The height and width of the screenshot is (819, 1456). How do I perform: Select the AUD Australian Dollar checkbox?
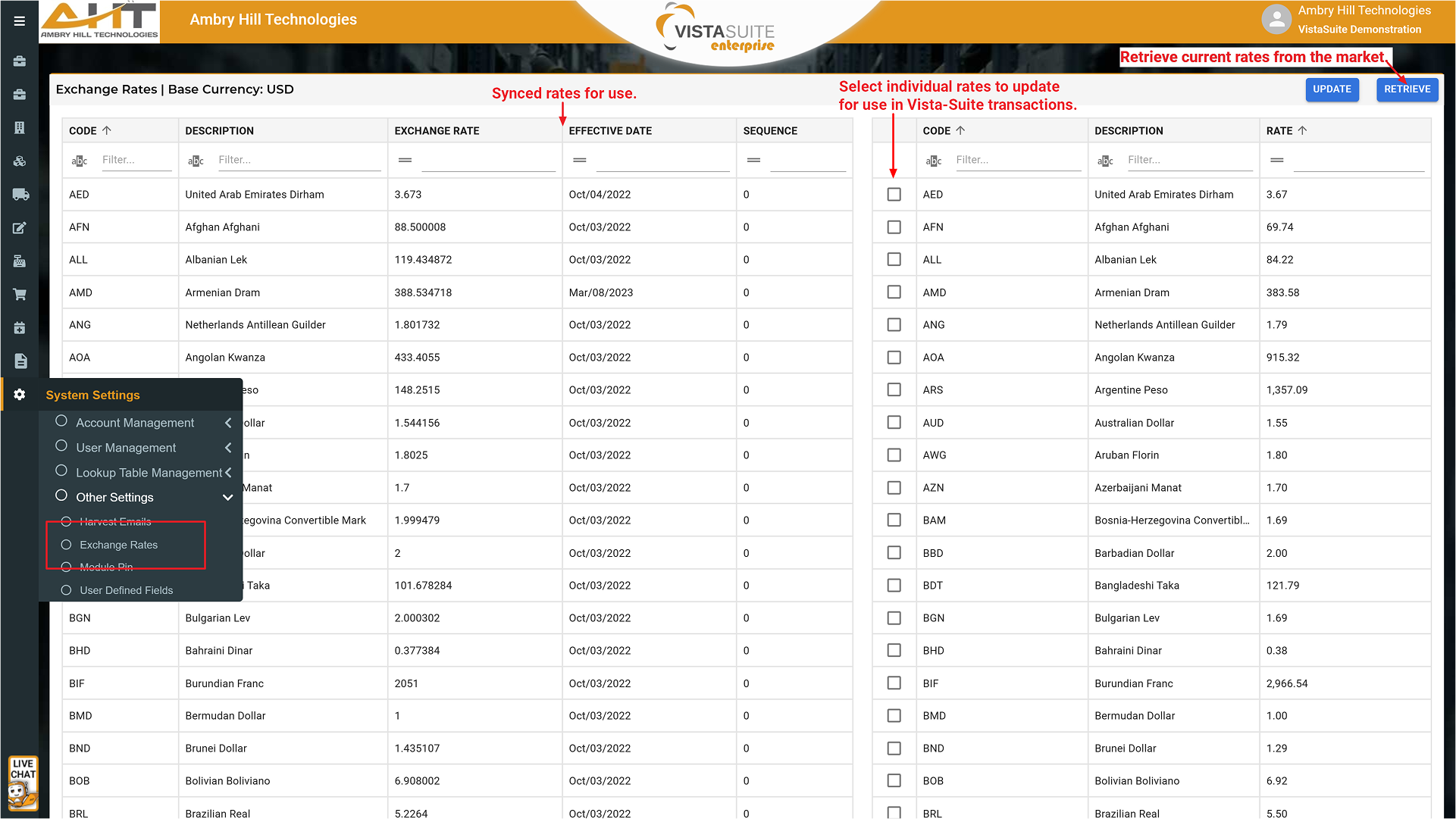coord(894,423)
